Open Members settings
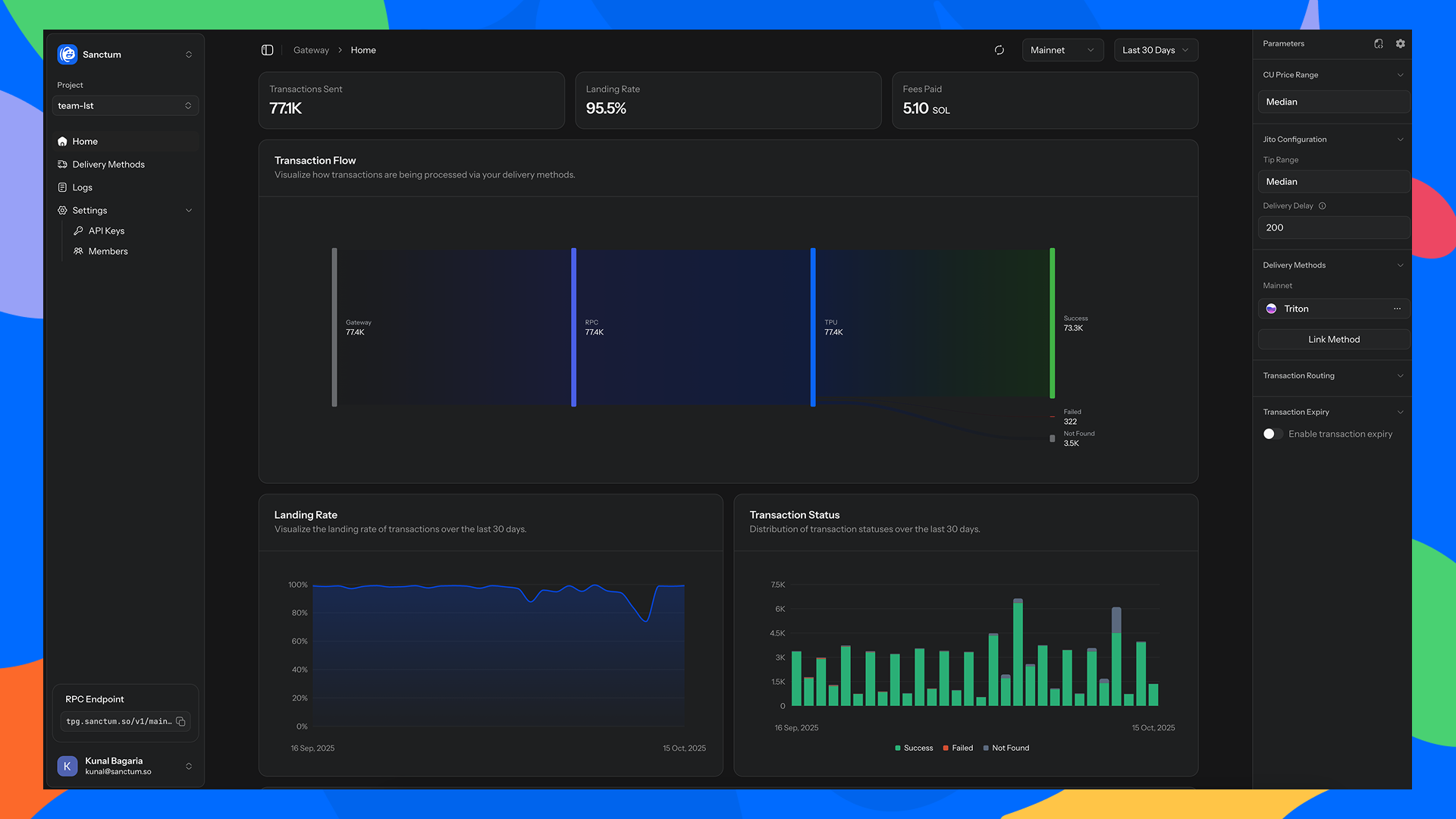This screenshot has height=819, width=1456. (x=108, y=251)
